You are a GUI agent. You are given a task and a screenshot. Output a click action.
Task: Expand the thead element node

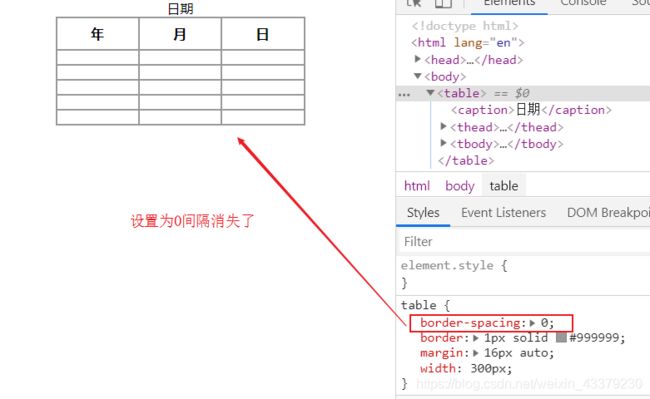[443, 126]
